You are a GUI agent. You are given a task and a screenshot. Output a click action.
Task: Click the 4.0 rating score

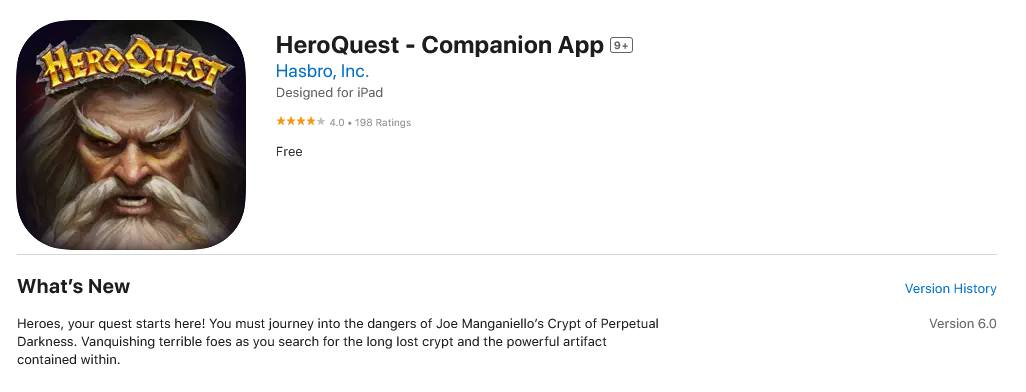tap(336, 122)
